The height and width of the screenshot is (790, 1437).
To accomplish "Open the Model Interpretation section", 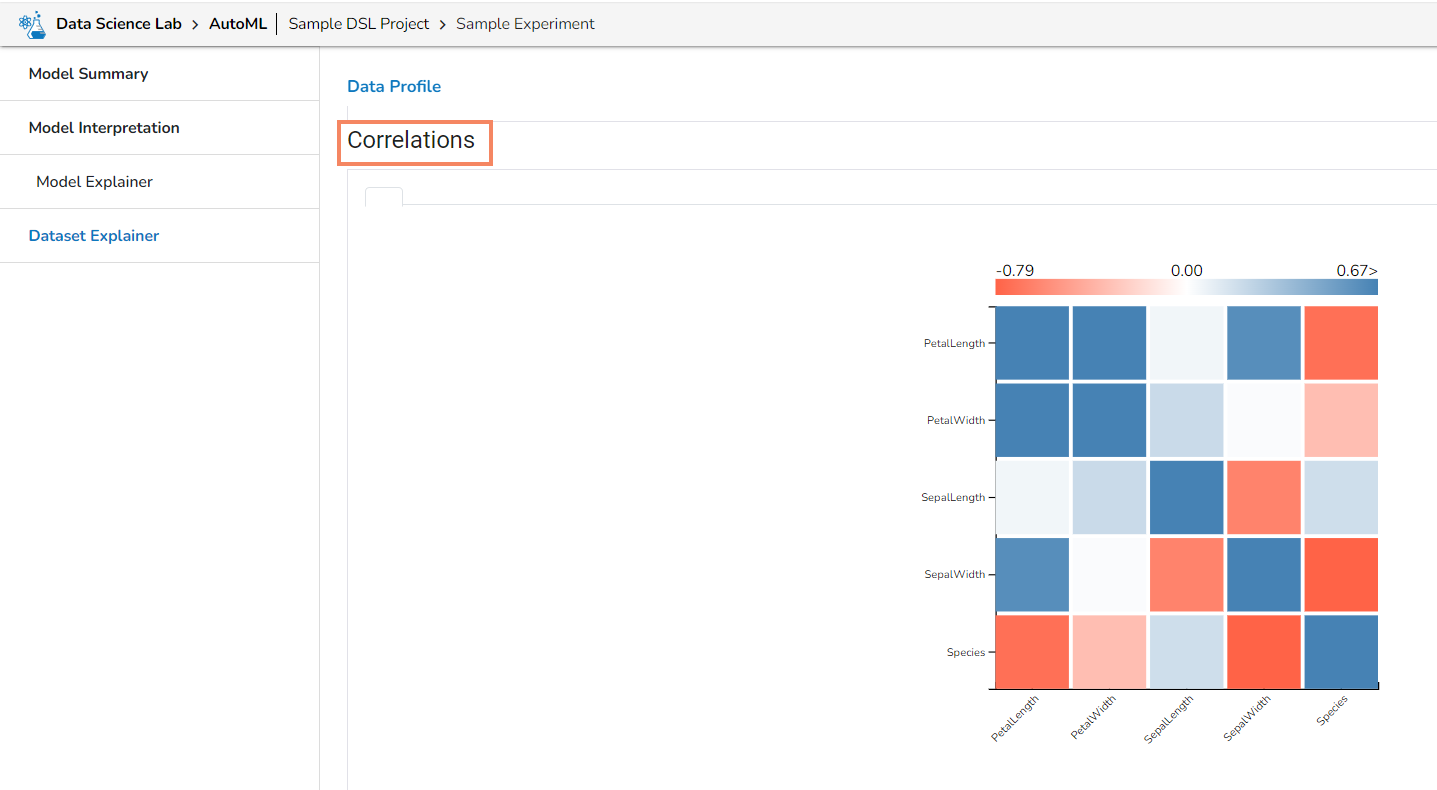I will tap(104, 128).
